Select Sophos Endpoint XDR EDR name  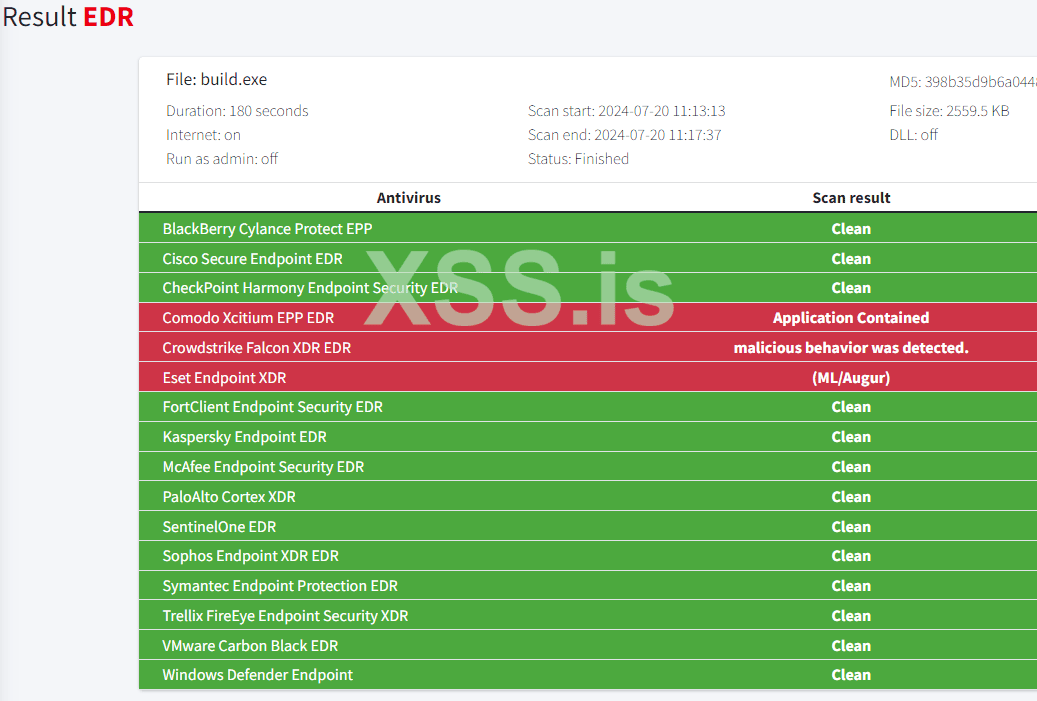coord(251,556)
